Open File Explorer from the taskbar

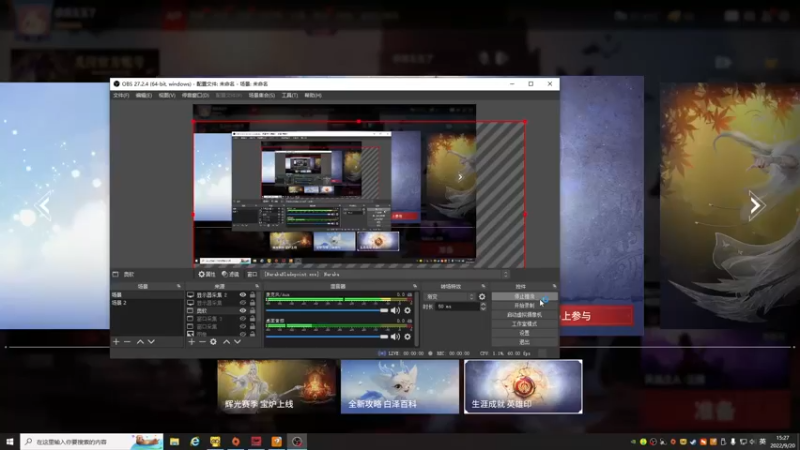pyautogui.click(x=174, y=441)
